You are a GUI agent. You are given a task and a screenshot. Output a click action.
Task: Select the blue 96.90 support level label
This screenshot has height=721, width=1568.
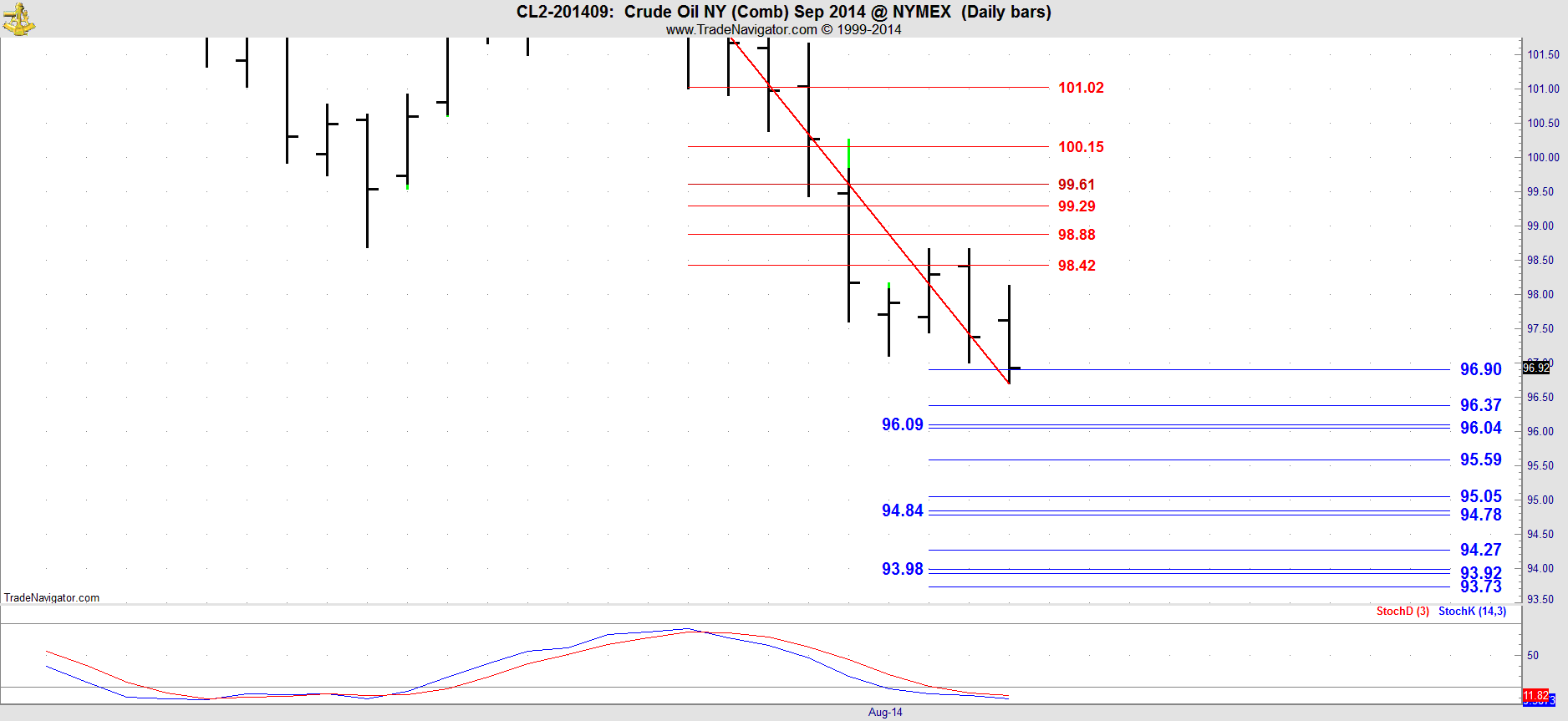click(1480, 369)
